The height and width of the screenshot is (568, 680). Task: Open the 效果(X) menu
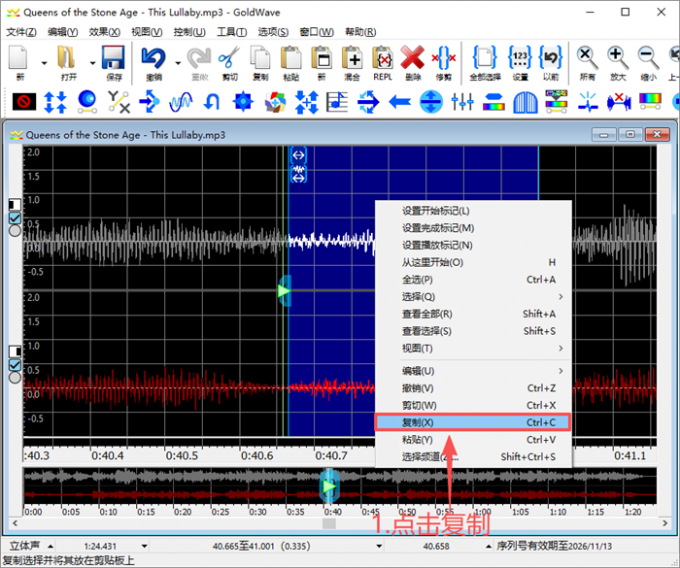(105, 32)
